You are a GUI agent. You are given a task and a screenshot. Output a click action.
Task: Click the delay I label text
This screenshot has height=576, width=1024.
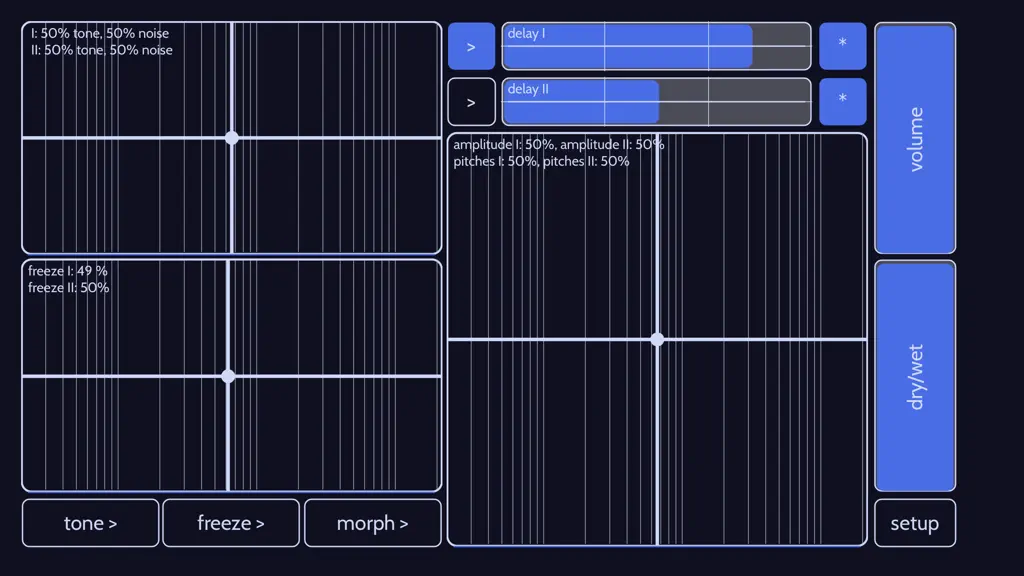pyautogui.click(x=526, y=33)
